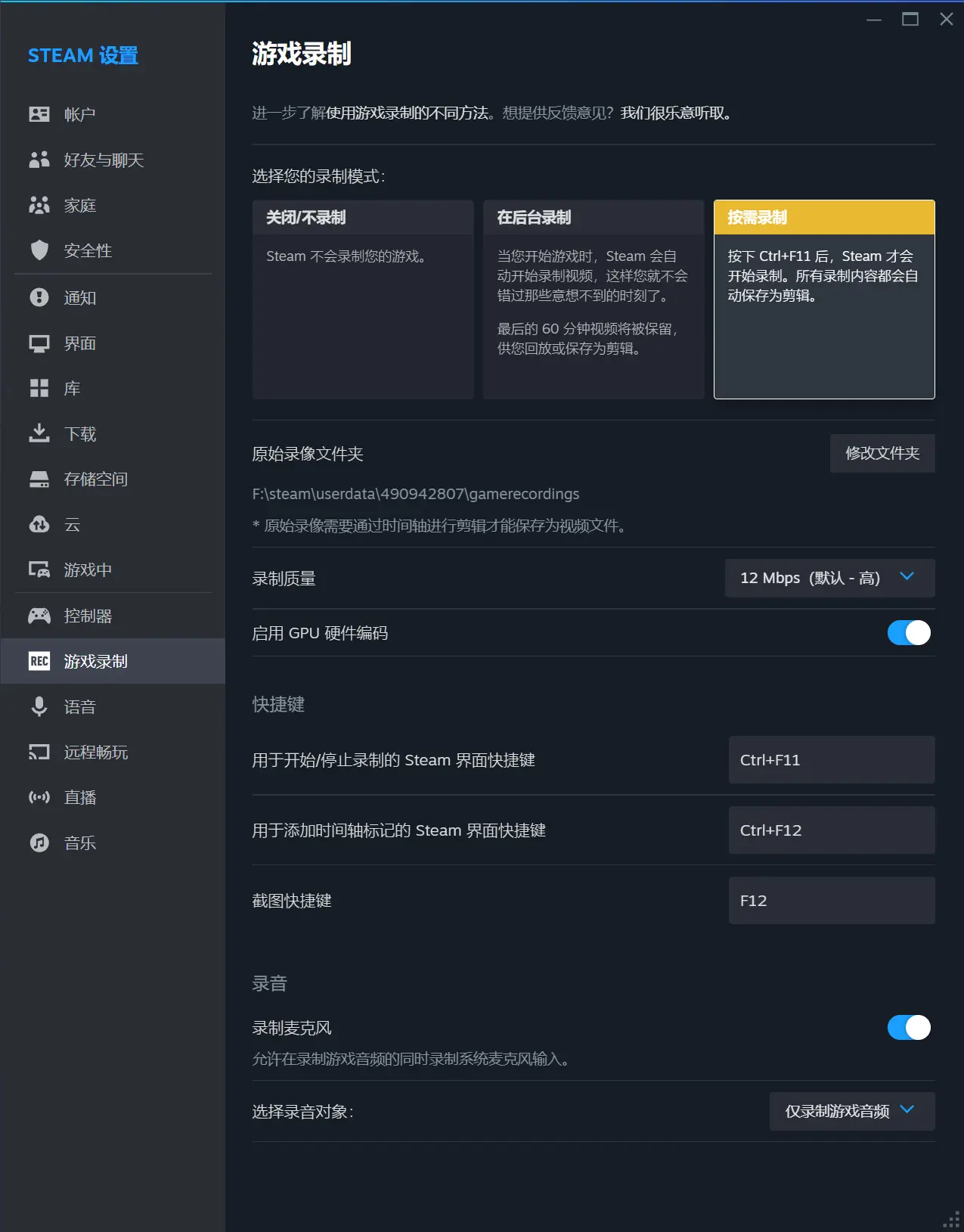Click the 安全性 shield icon
This screenshot has height=1232, width=964.
[x=39, y=250]
